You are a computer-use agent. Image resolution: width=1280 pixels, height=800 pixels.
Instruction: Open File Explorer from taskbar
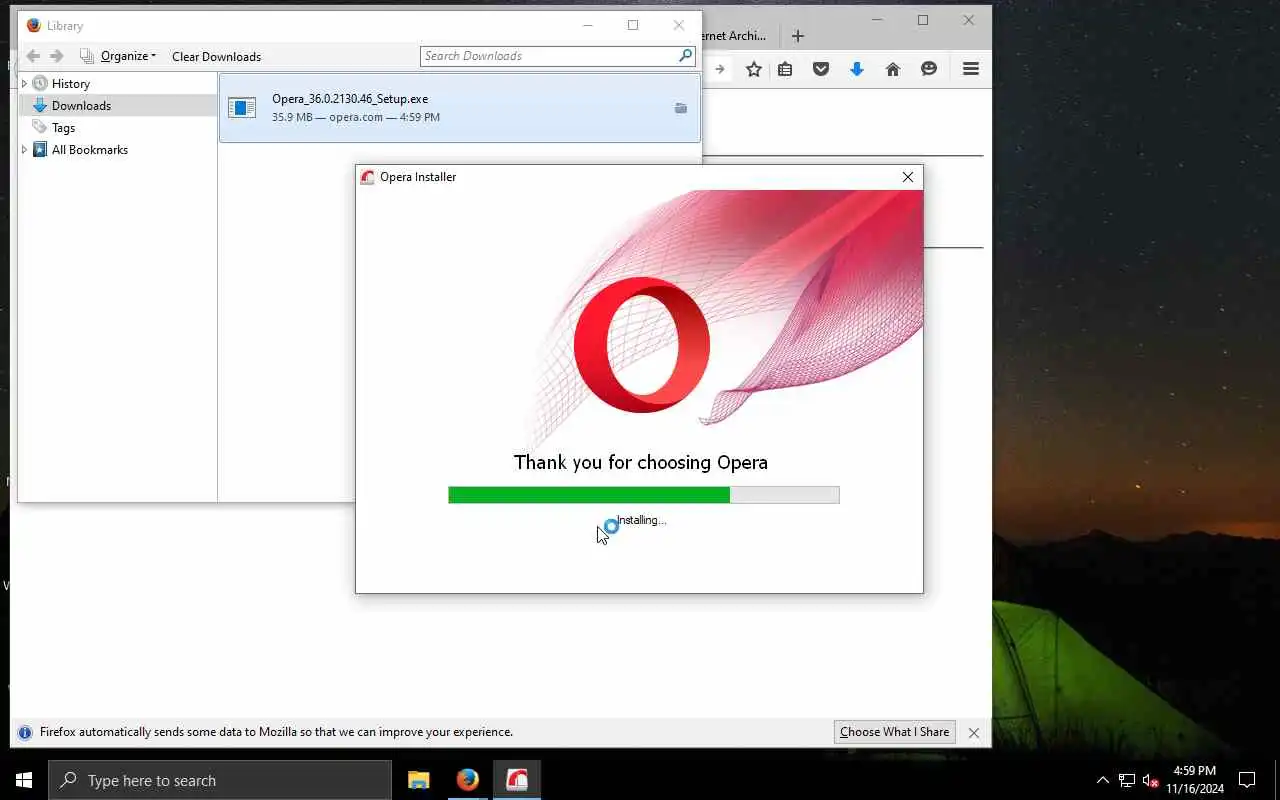tap(418, 780)
